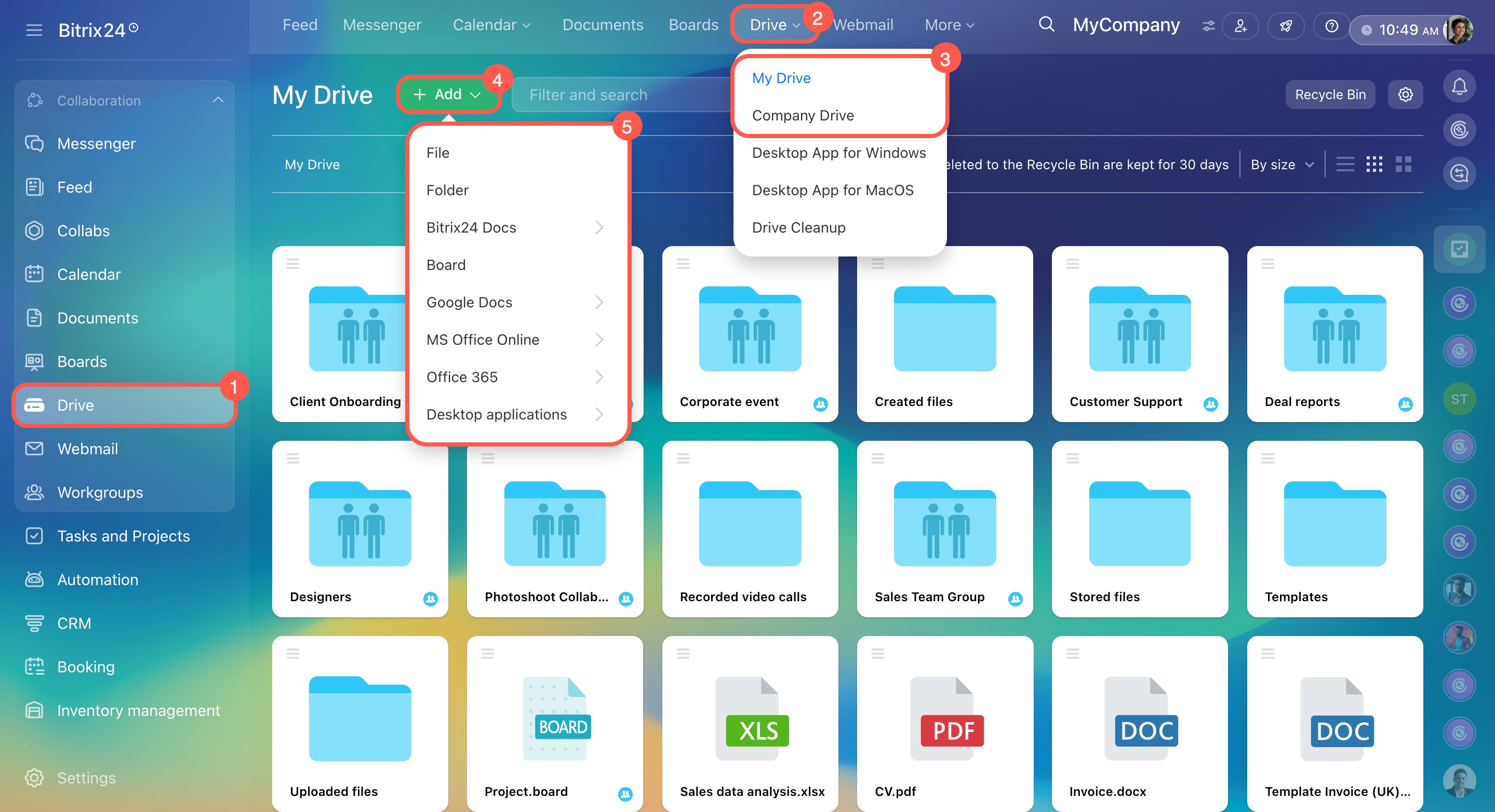The image size is (1495, 812).
Task: Collapse the Collaboration sidebar section
Action: click(218, 100)
